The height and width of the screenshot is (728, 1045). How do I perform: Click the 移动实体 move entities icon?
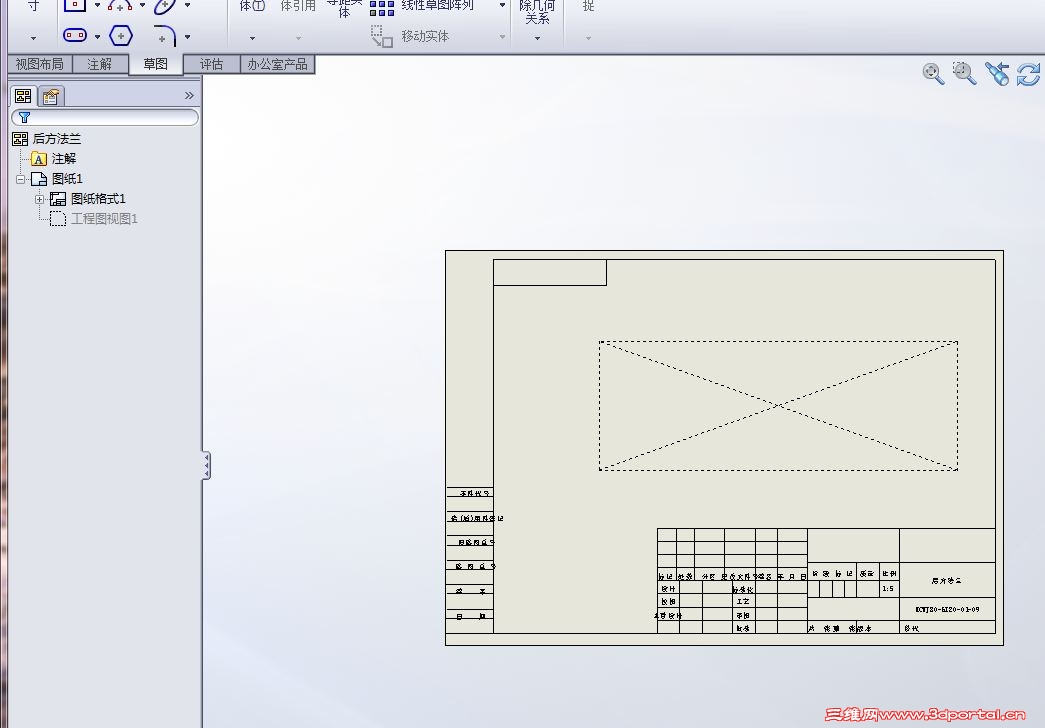382,36
